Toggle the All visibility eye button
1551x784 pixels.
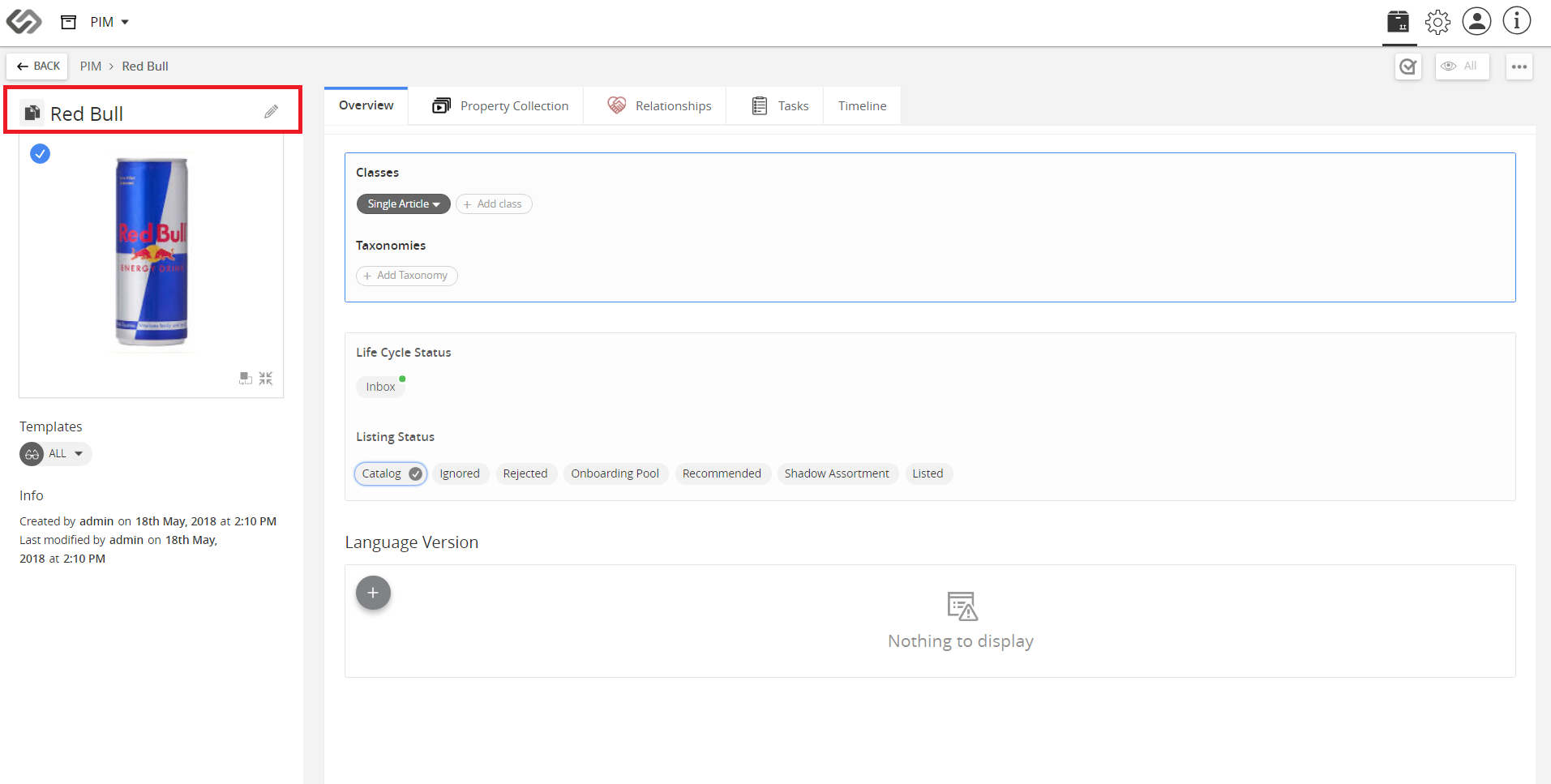[1462, 66]
